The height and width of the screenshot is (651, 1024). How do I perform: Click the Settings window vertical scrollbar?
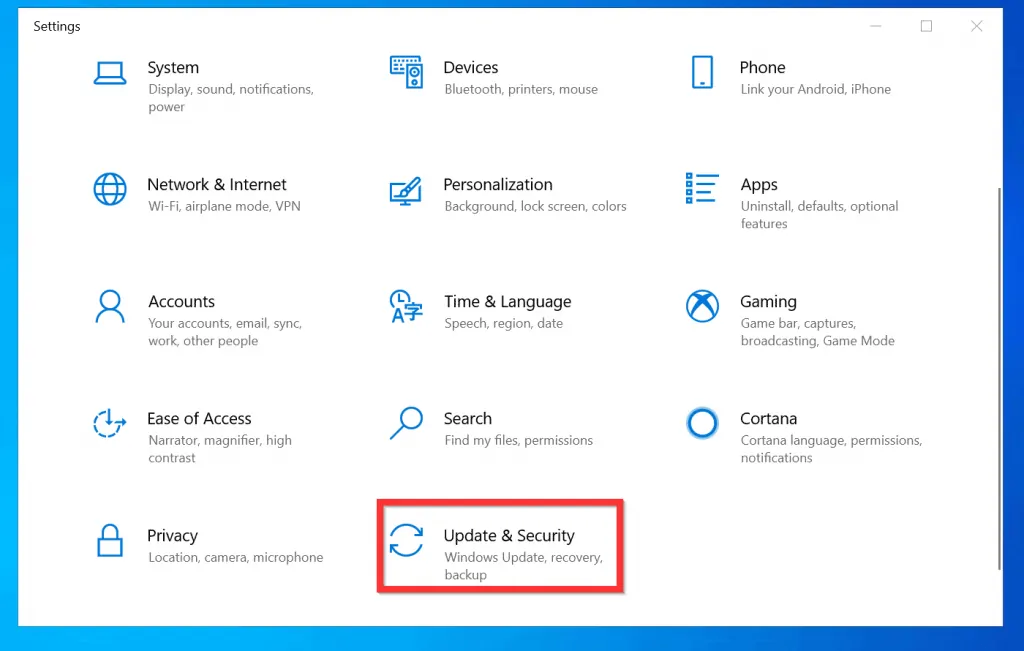(999, 379)
